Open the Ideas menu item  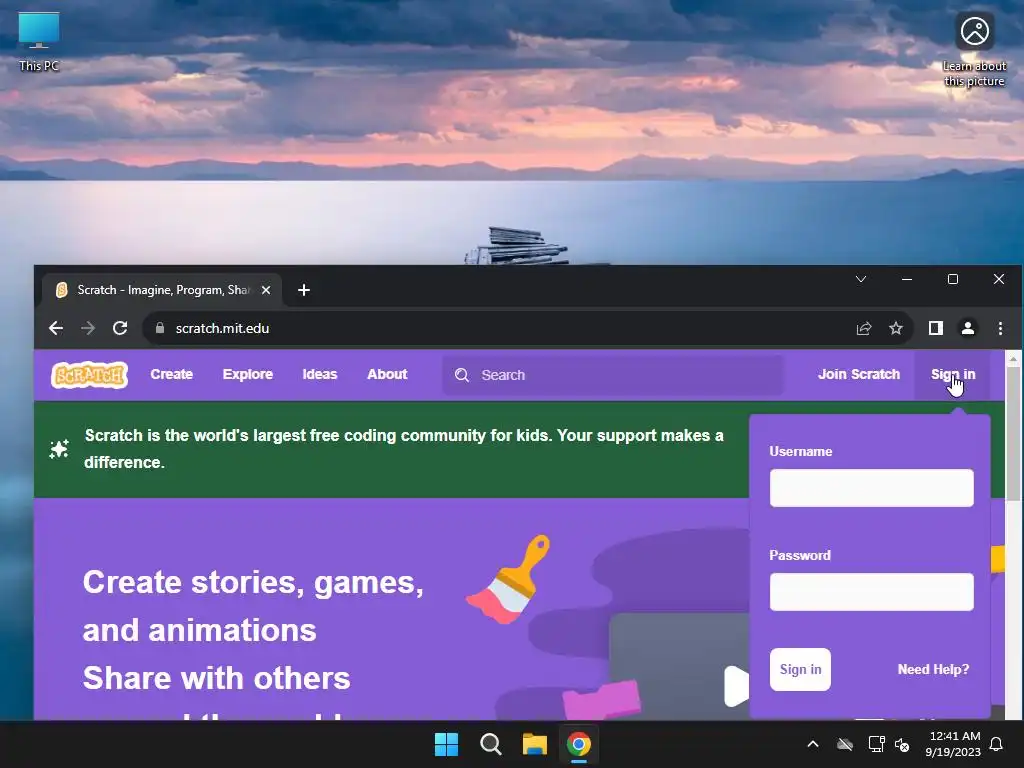(320, 374)
